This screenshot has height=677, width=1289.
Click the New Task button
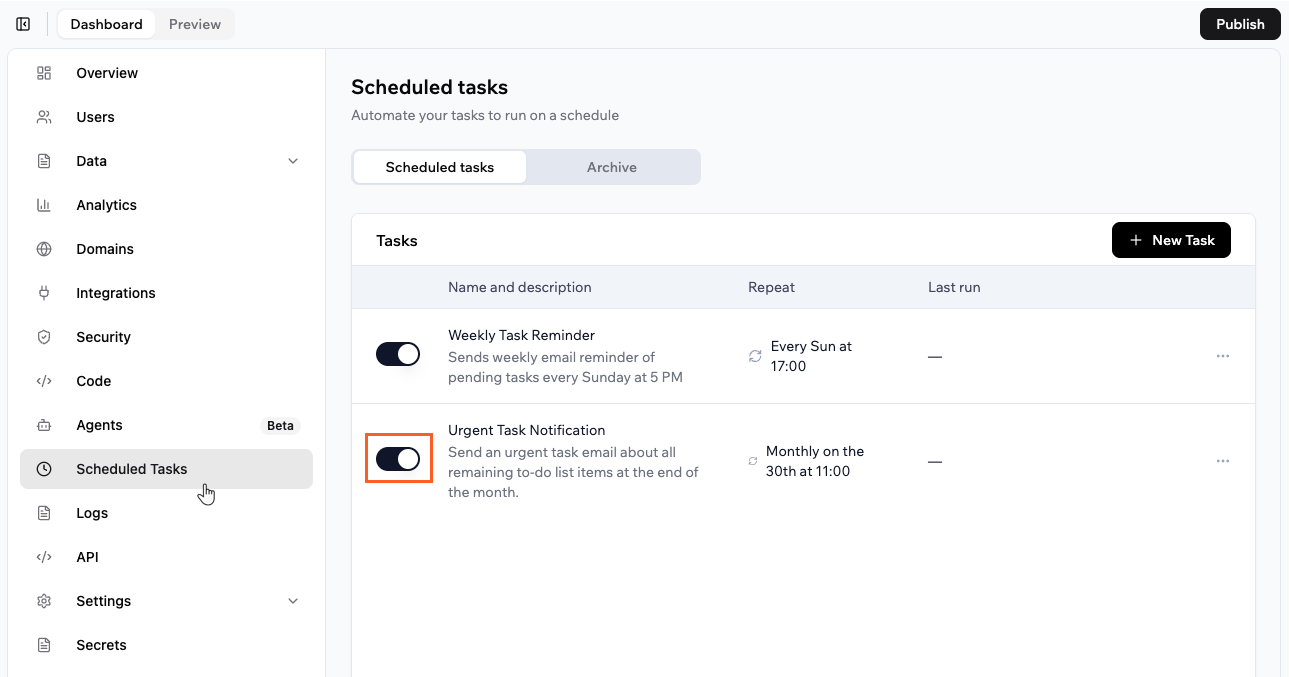pyautogui.click(x=1171, y=240)
